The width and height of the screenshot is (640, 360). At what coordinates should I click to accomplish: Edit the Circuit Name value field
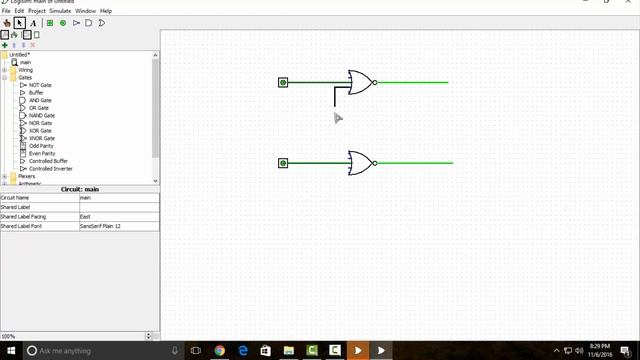coord(119,198)
